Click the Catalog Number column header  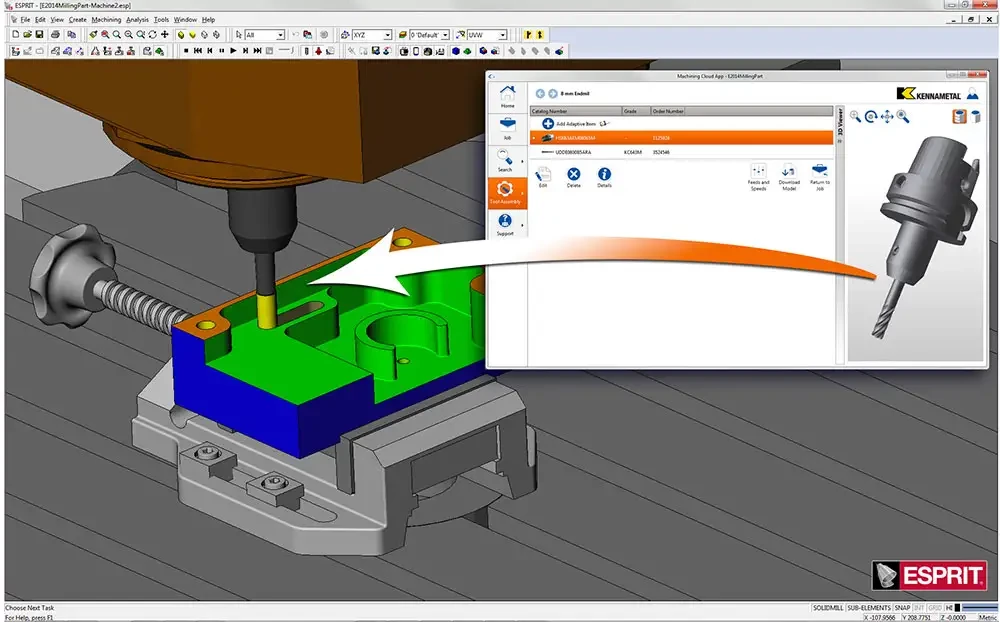(576, 111)
